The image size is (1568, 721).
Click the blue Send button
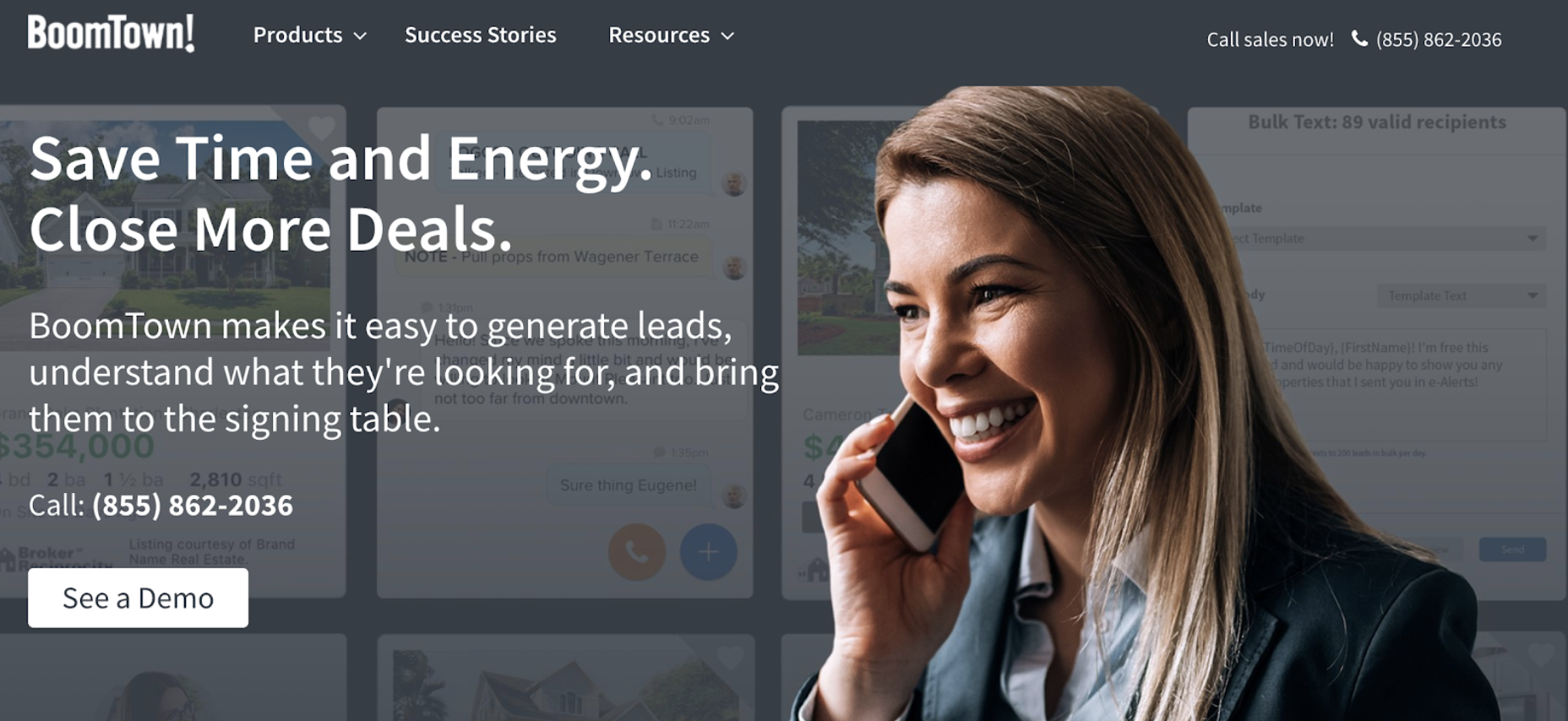coord(1512,550)
